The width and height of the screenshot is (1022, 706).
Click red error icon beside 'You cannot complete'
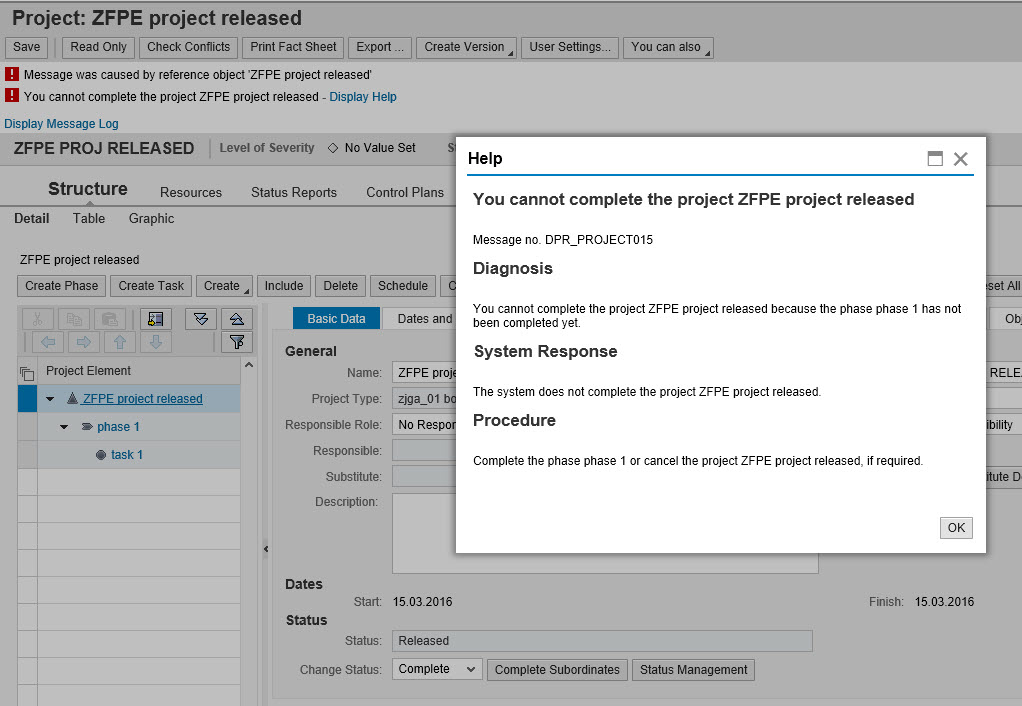click(x=12, y=95)
